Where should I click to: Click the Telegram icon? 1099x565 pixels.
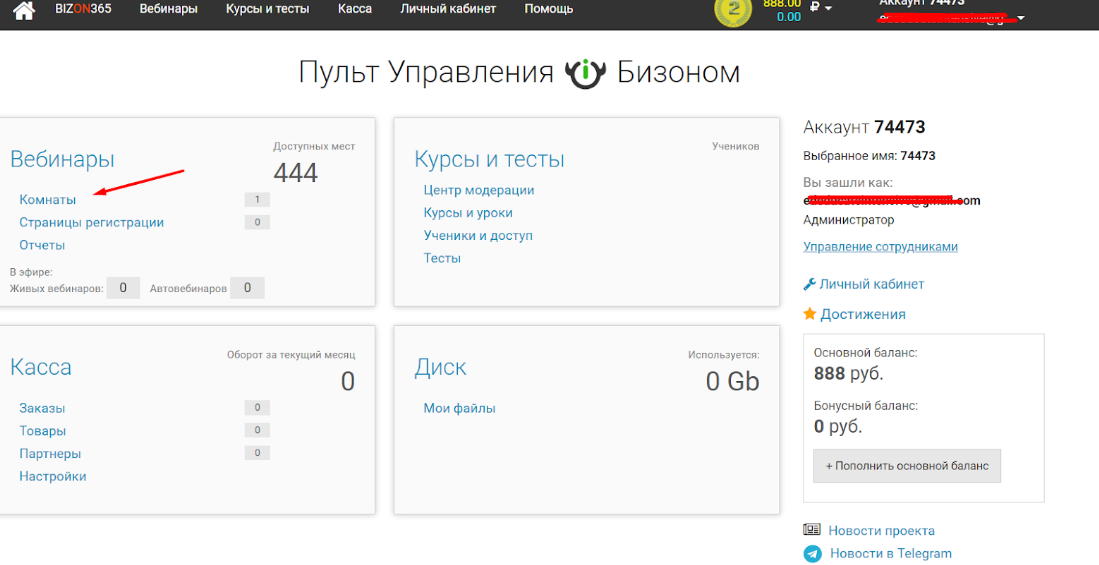(x=812, y=554)
